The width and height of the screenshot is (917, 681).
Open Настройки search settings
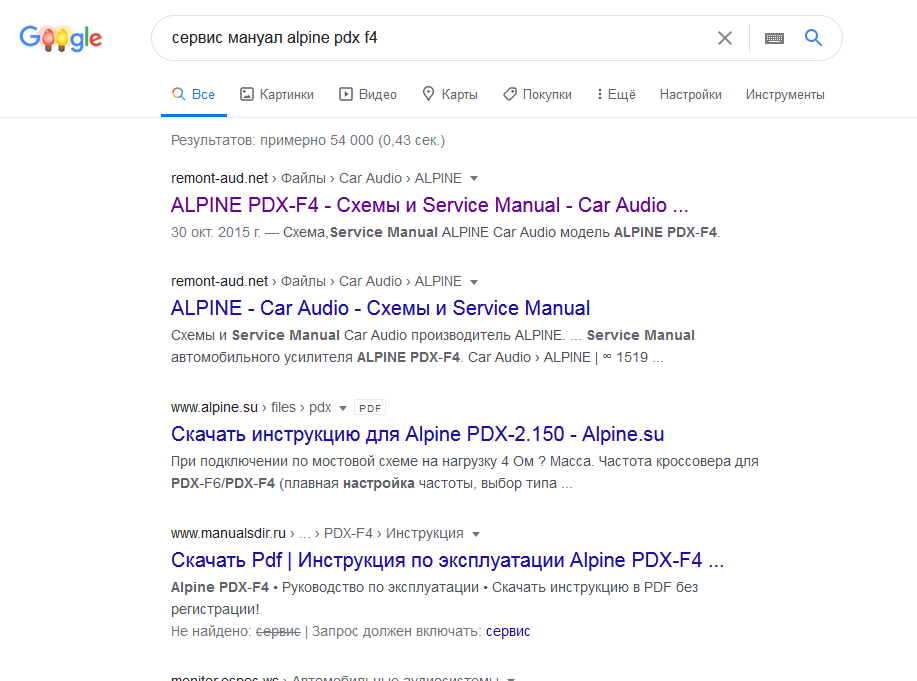click(x=690, y=94)
